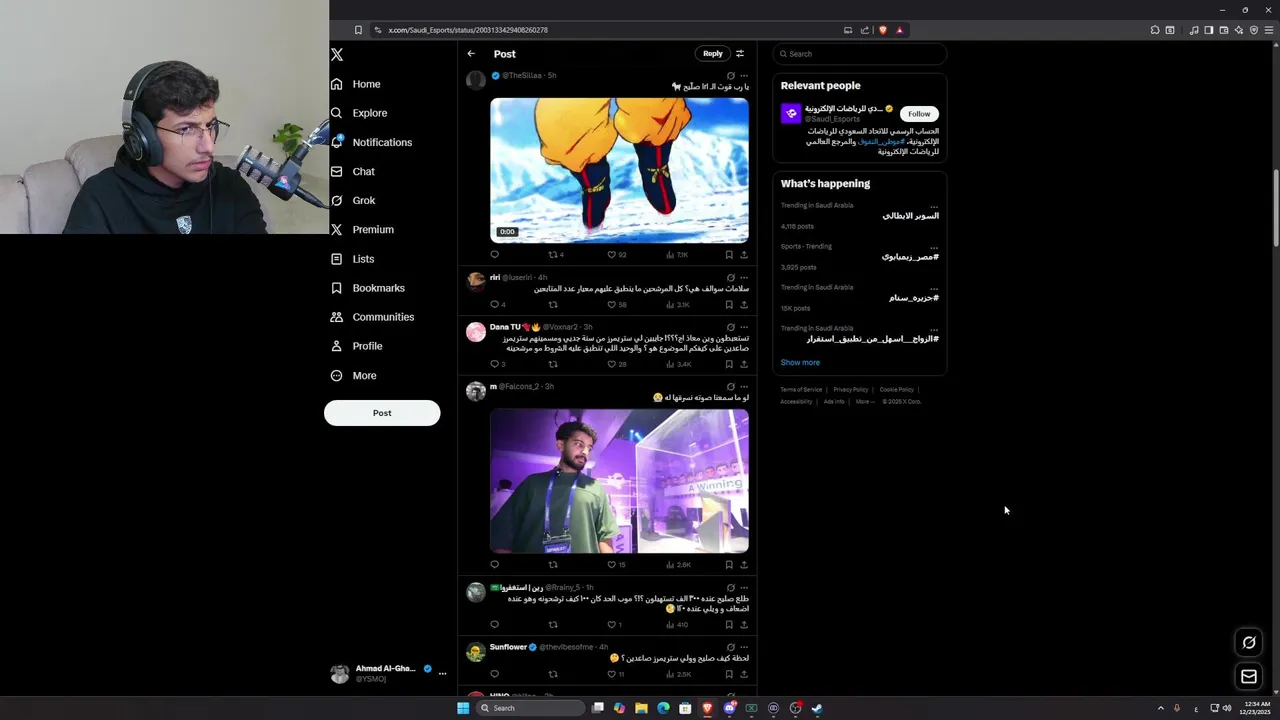
Task: Reply to riri's comment with 4 replies
Action: click(498, 305)
